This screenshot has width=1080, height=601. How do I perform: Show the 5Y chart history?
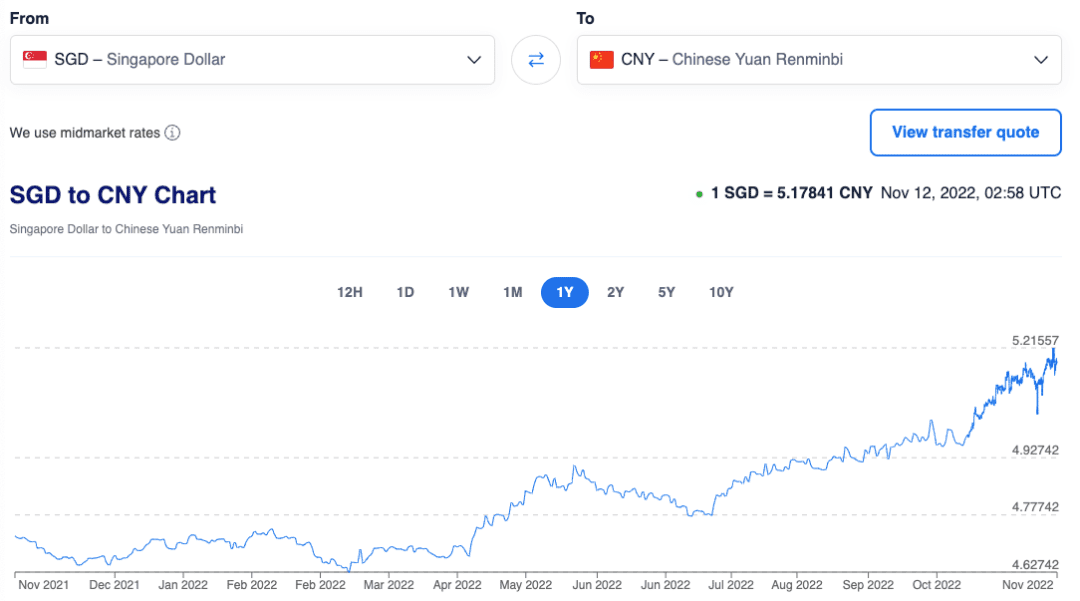click(x=667, y=292)
